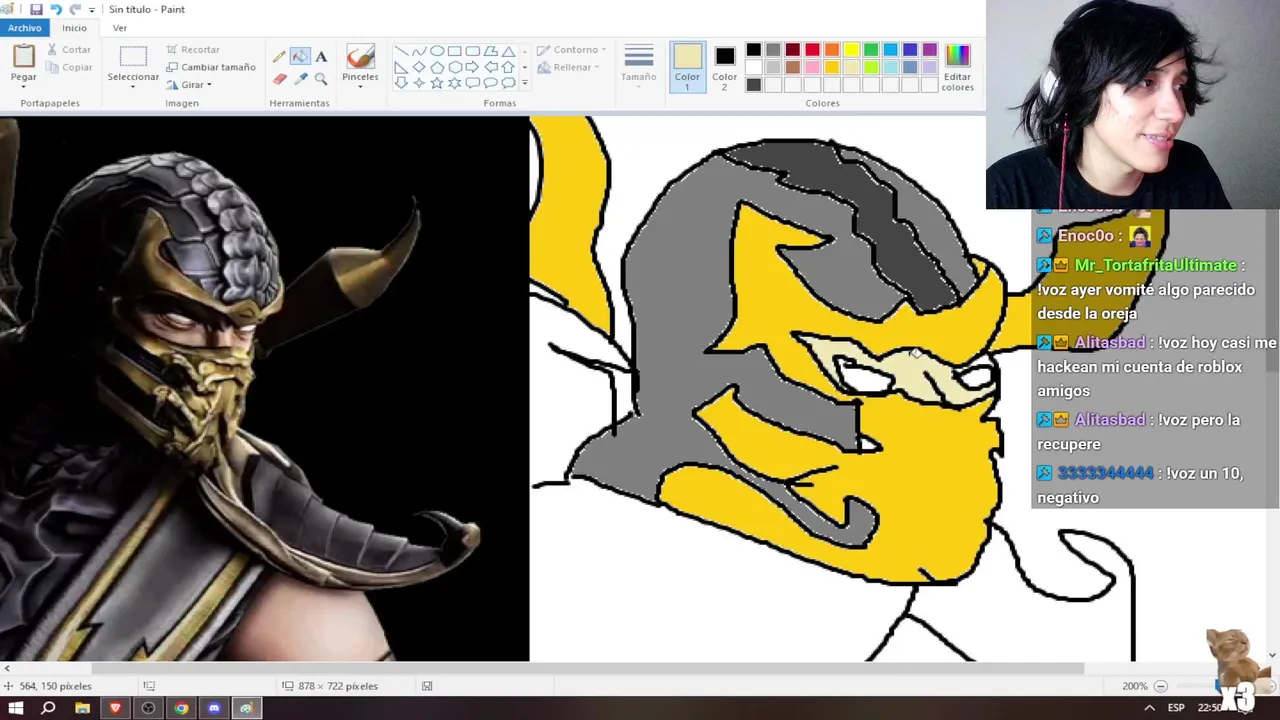This screenshot has height=720, width=1280.
Task: Open the Girar rotate dropdown
Action: (189, 85)
